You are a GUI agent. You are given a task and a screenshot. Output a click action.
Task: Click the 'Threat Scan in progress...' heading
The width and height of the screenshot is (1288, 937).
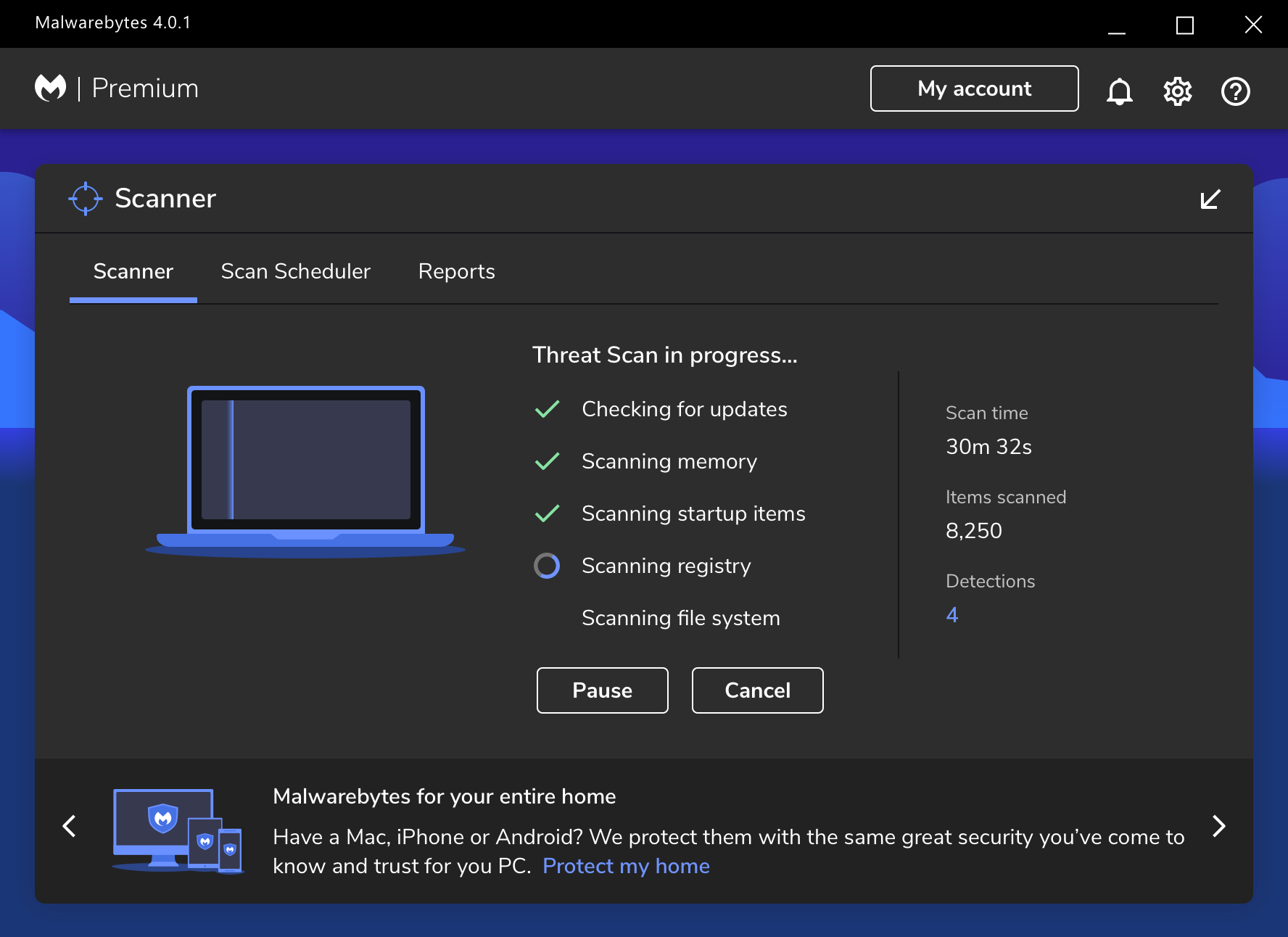click(665, 355)
